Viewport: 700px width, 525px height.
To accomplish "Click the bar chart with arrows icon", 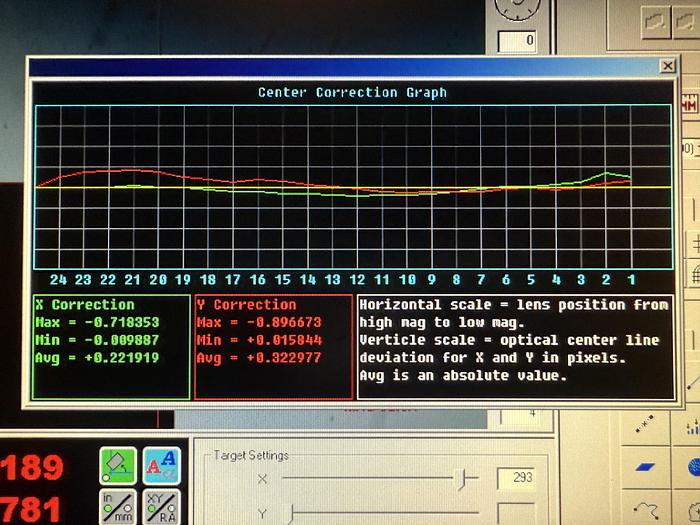I will click(692, 429).
